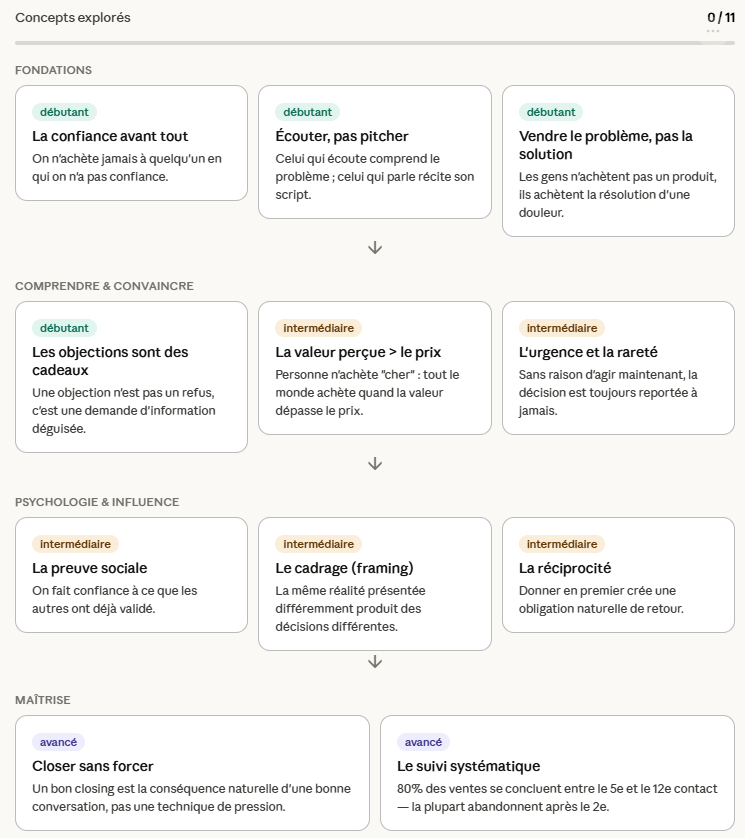Click the "Psychologie & Influence" section heading
This screenshot has width=745, height=838.
pyautogui.click(x=97, y=502)
